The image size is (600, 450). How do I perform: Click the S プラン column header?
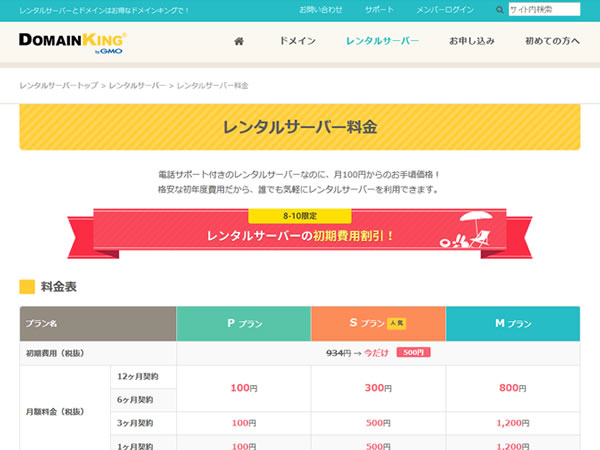pyautogui.click(x=378, y=323)
